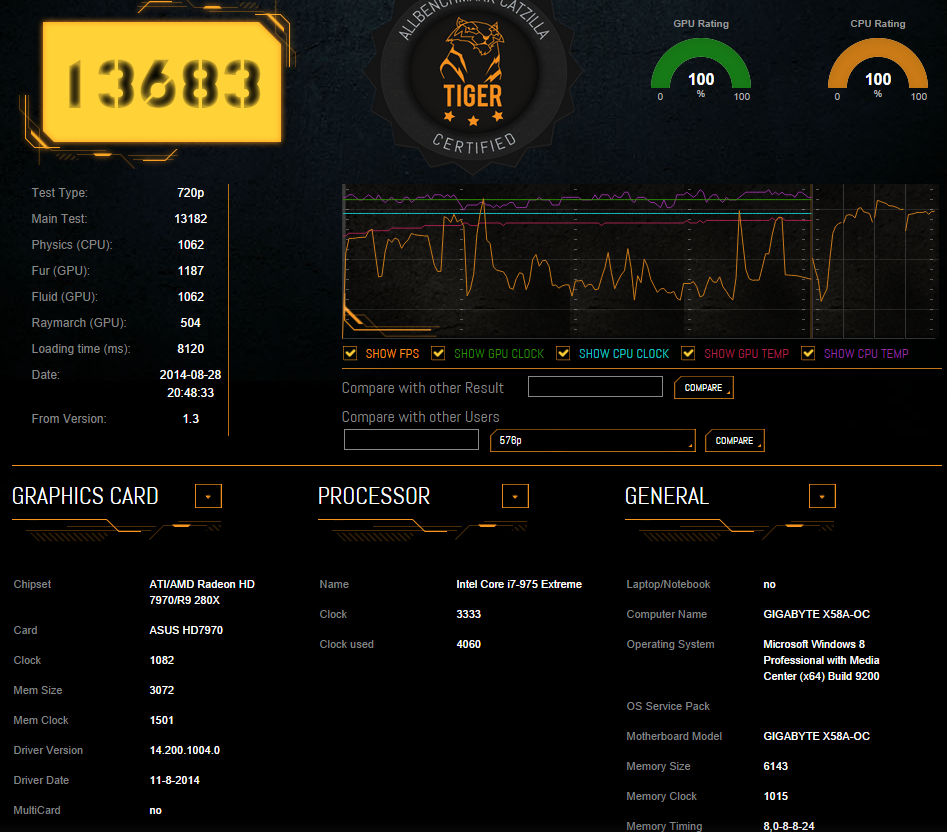Select the Laptop/Notebook value no
The width and height of the screenshot is (947, 832).
coord(769,584)
